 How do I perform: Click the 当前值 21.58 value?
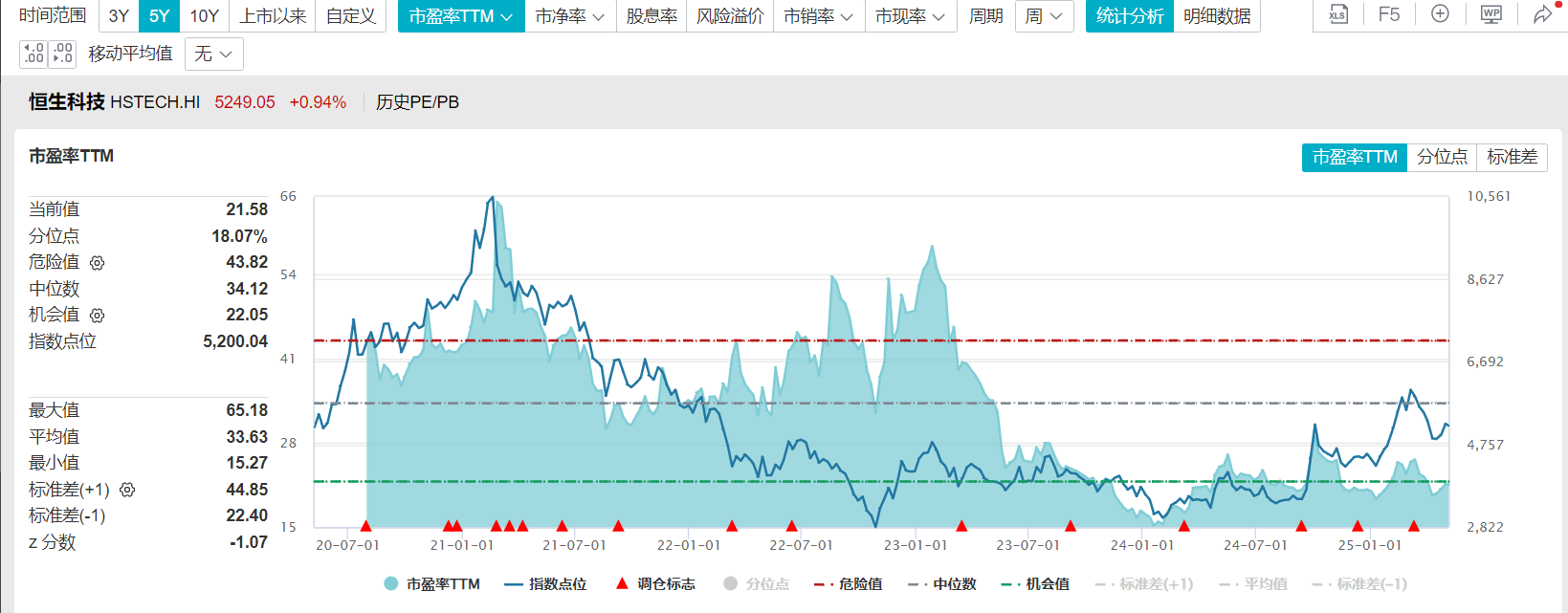(x=247, y=209)
